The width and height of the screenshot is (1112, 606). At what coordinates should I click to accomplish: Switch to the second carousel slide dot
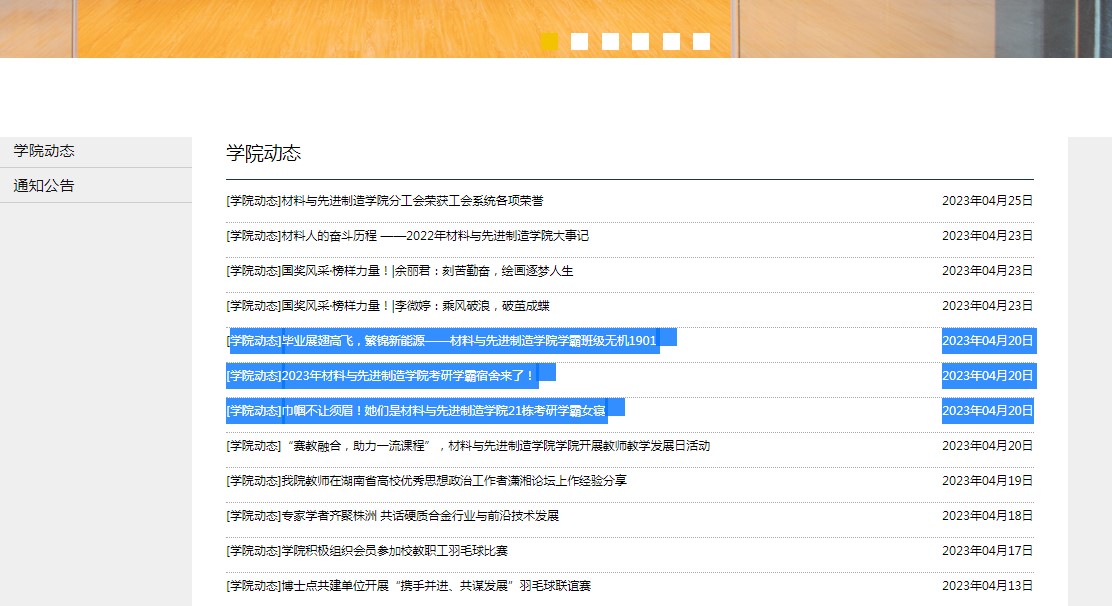tap(579, 41)
